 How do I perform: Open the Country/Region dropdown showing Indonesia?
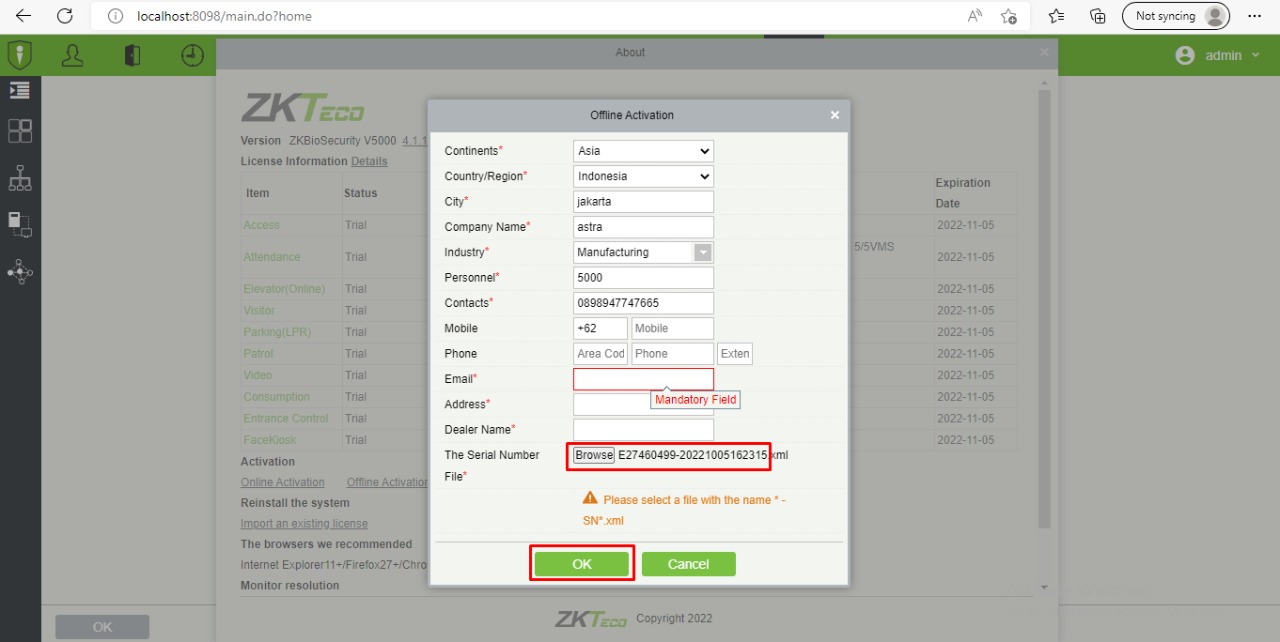click(x=644, y=176)
